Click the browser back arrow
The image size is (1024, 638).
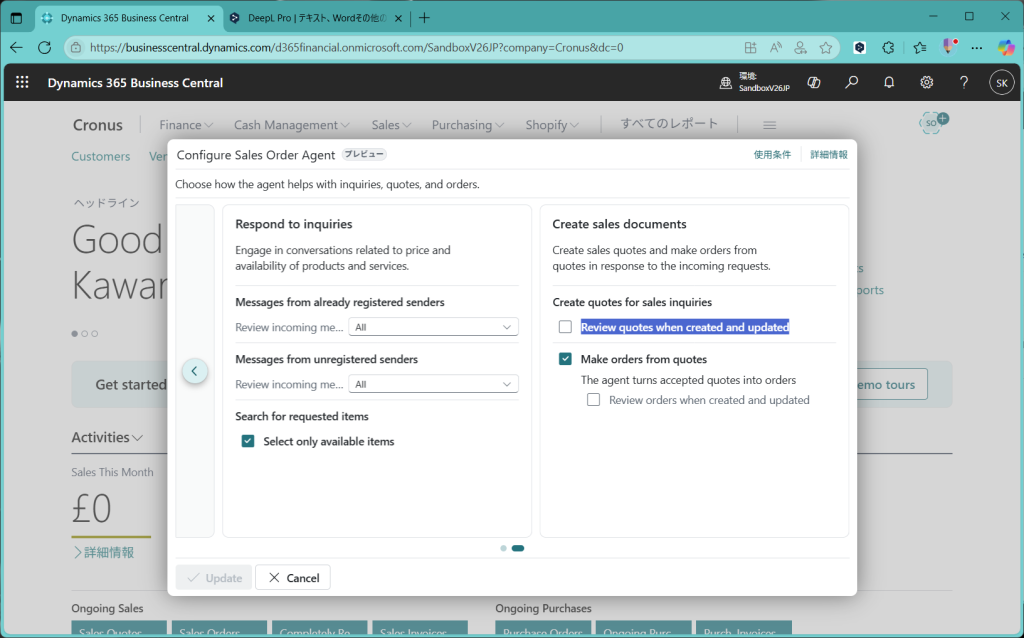pos(16,47)
